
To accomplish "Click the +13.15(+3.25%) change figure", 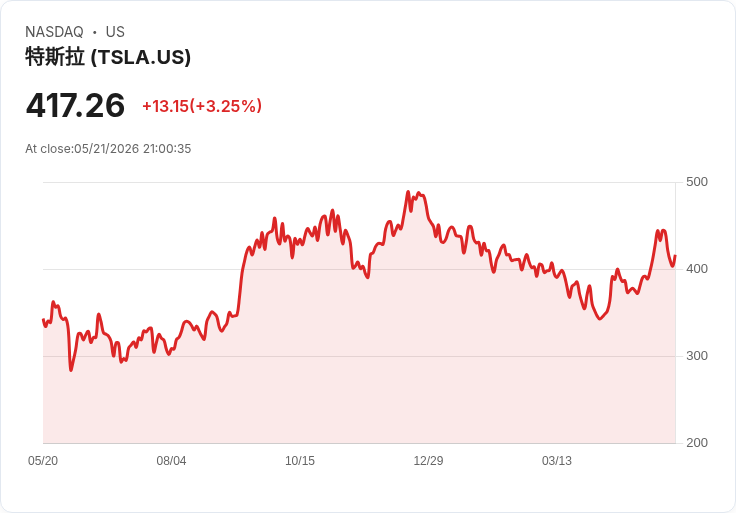I will tap(202, 106).
